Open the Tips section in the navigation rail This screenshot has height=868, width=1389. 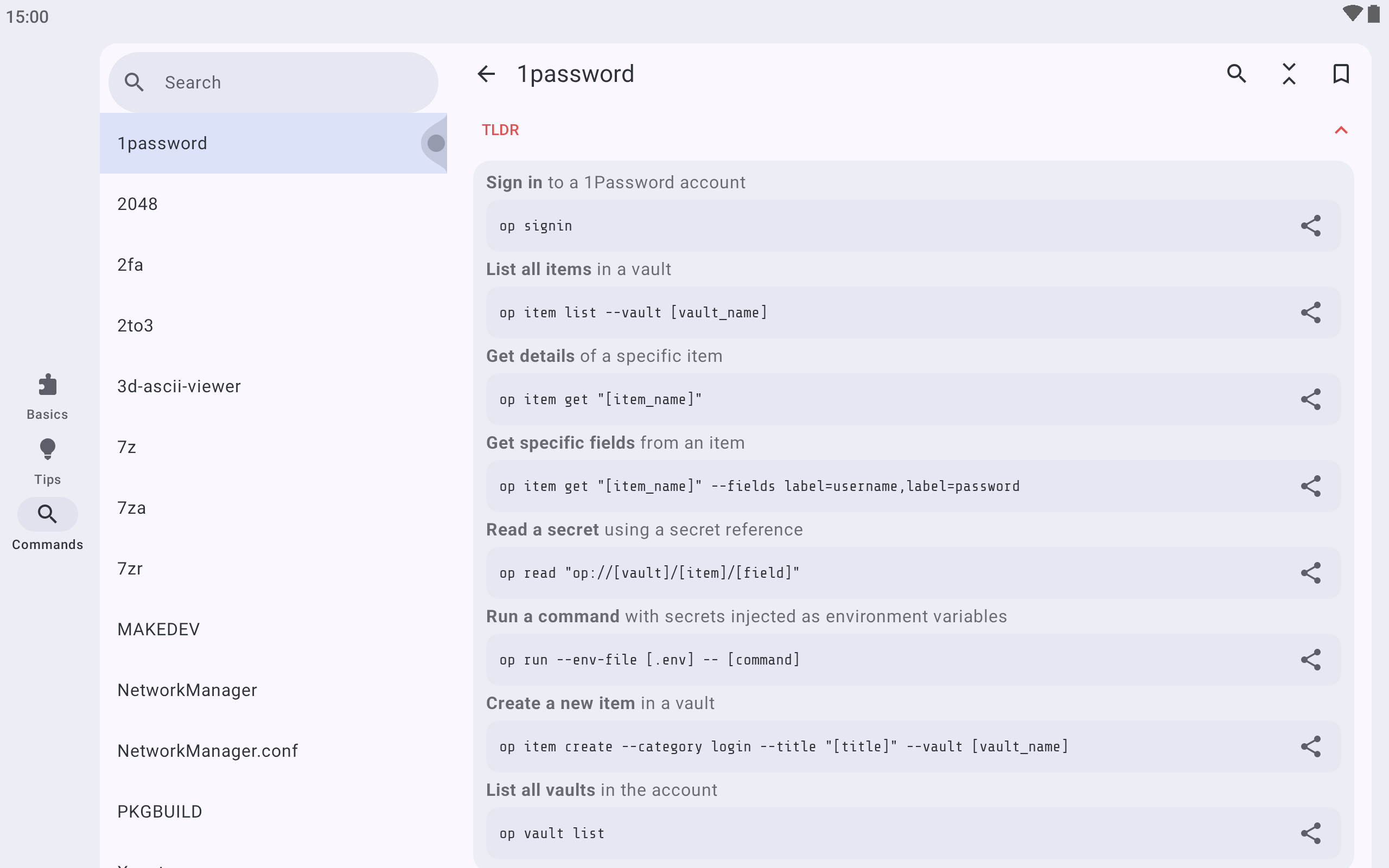pos(47,462)
